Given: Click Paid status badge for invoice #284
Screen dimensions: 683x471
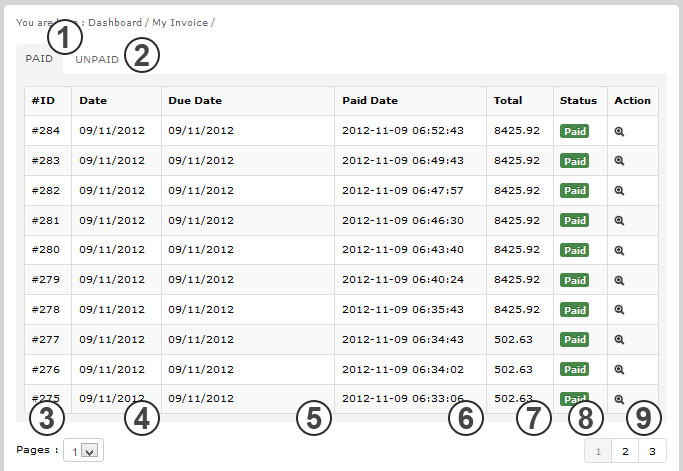Looking at the screenshot, I should pyautogui.click(x=574, y=131).
